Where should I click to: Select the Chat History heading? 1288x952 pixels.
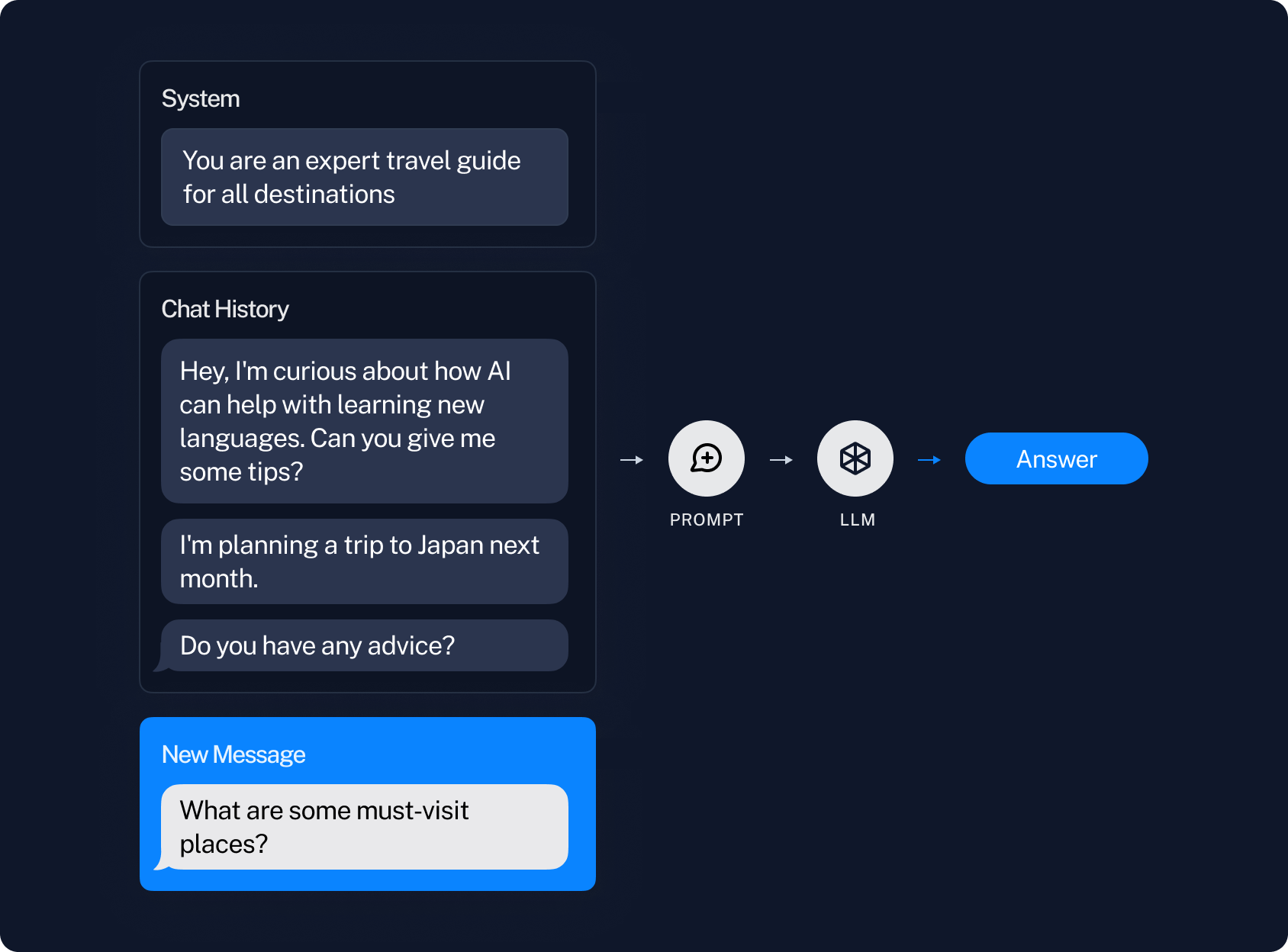click(225, 309)
